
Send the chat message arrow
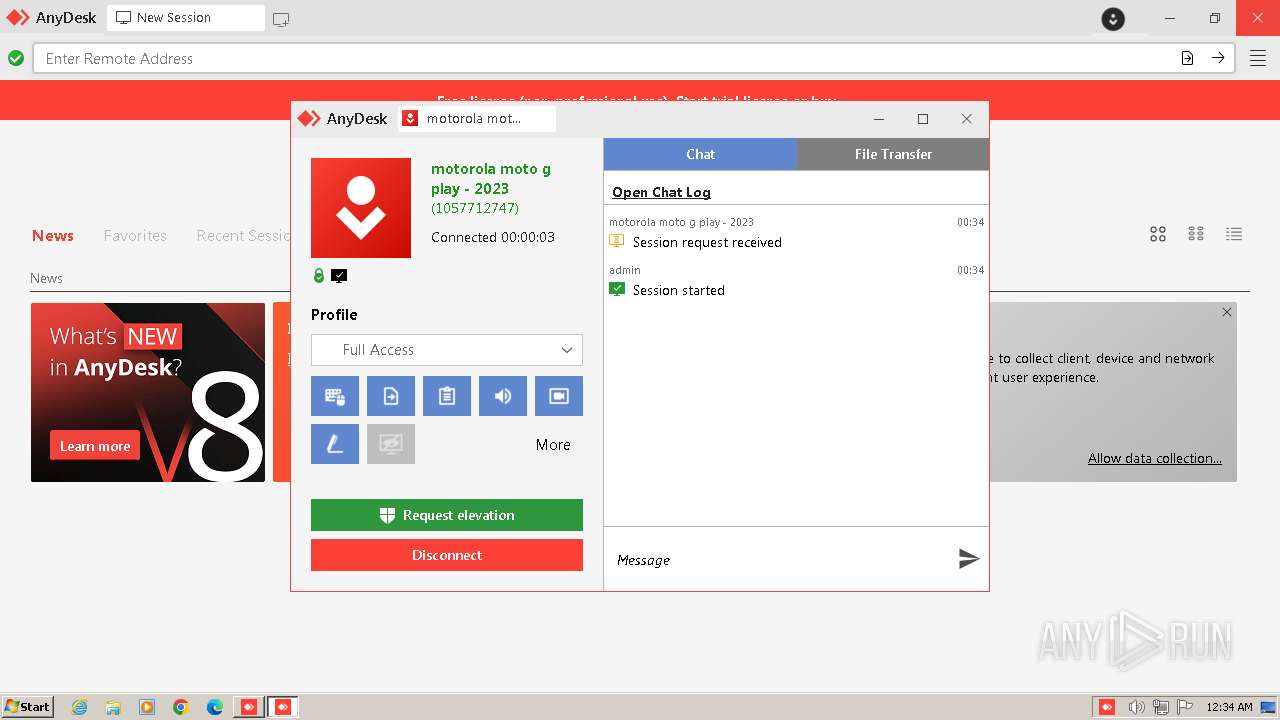[x=968, y=559]
